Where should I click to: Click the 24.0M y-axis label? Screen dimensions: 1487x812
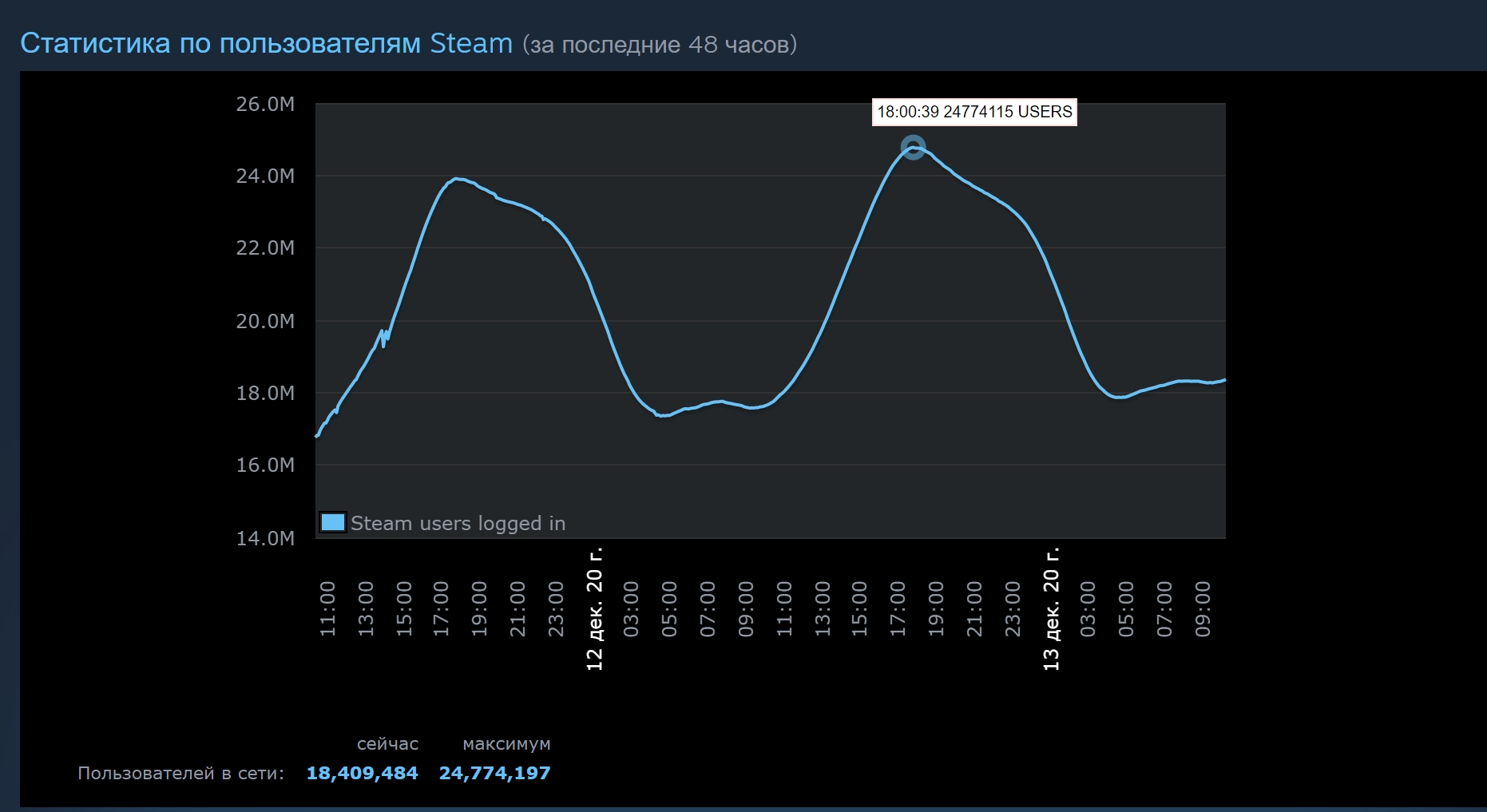point(265,176)
